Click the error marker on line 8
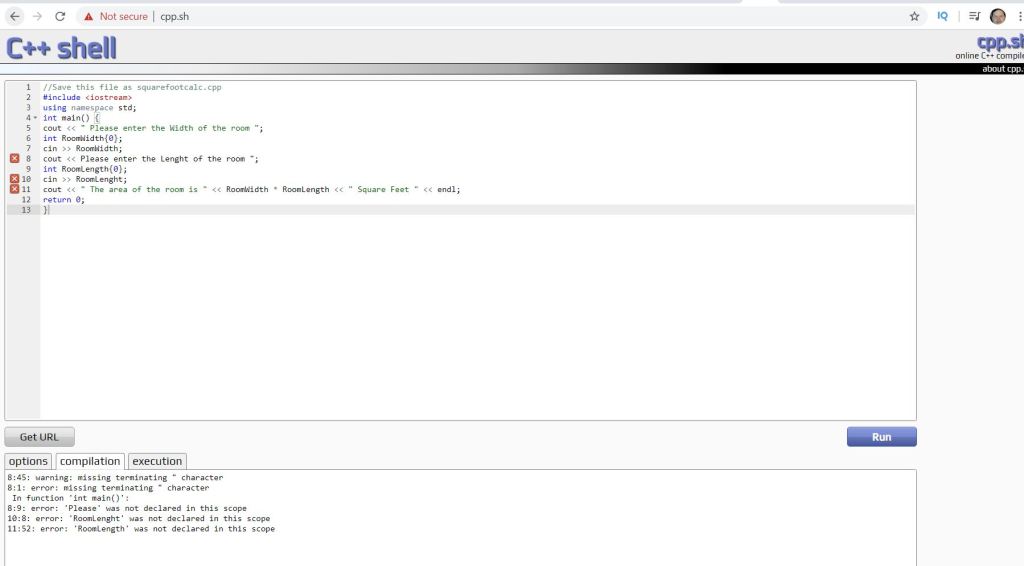This screenshot has width=1024, height=566. 14,159
